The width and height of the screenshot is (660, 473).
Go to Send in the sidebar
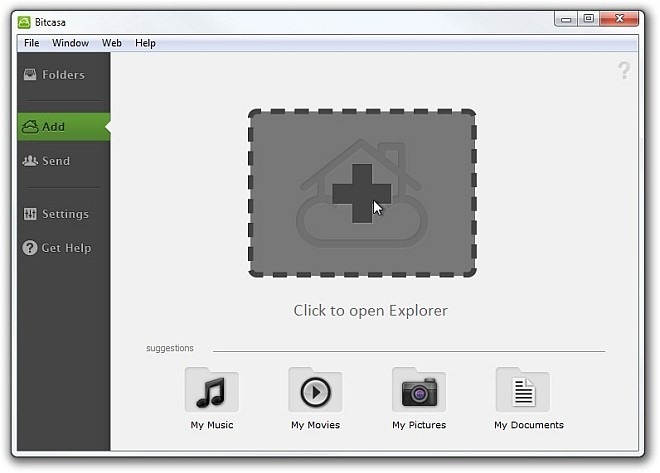56,161
